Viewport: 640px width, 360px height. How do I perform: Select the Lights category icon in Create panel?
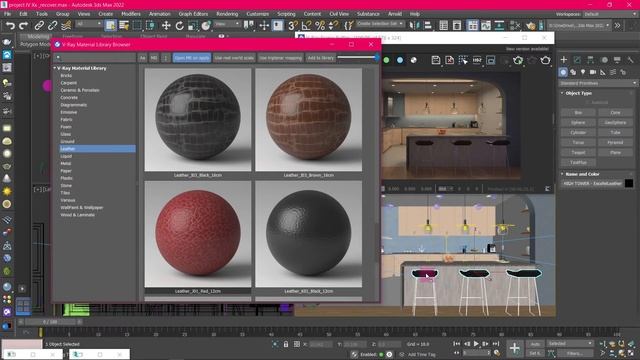point(583,72)
